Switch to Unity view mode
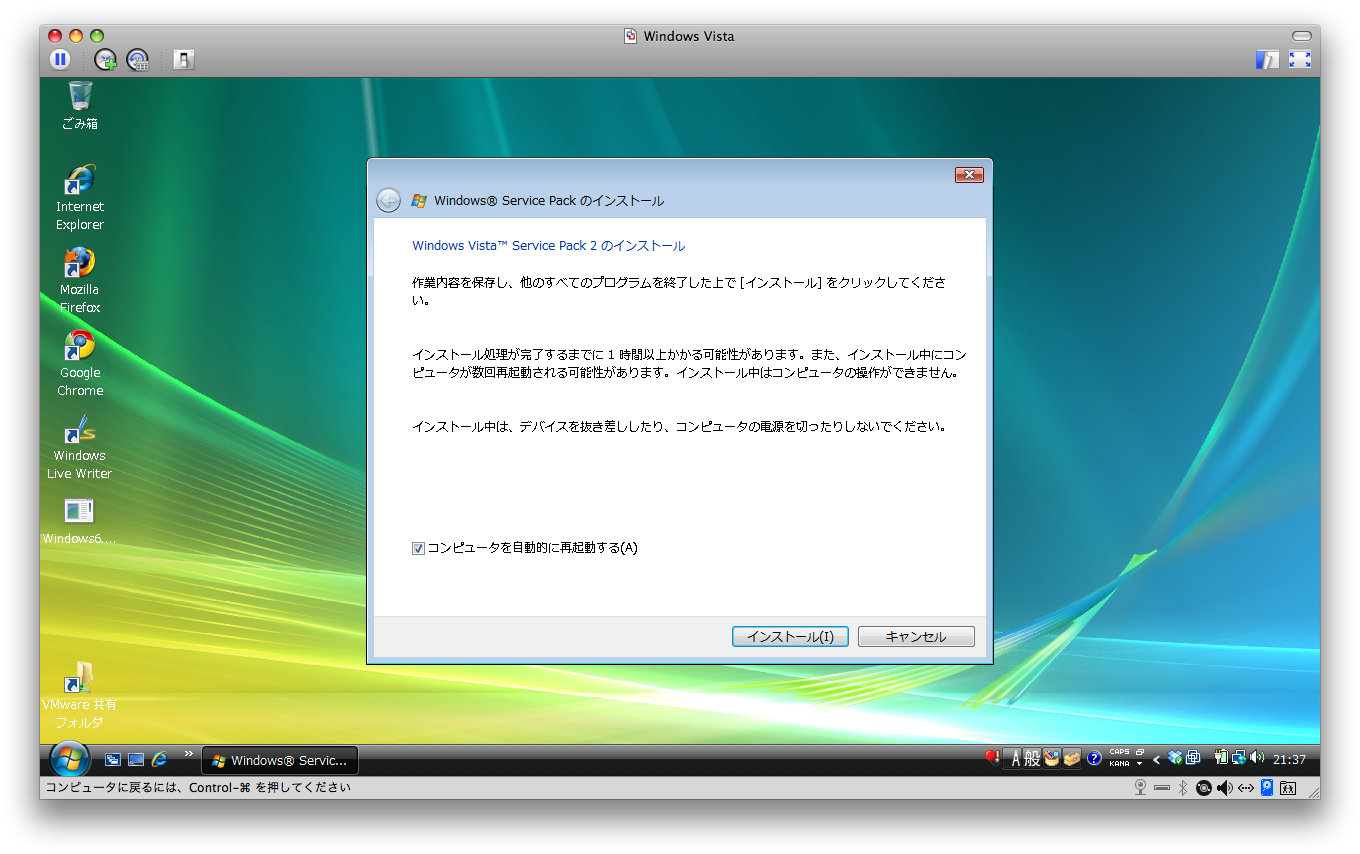Screen dimensions: 1360x854 (x=1267, y=59)
